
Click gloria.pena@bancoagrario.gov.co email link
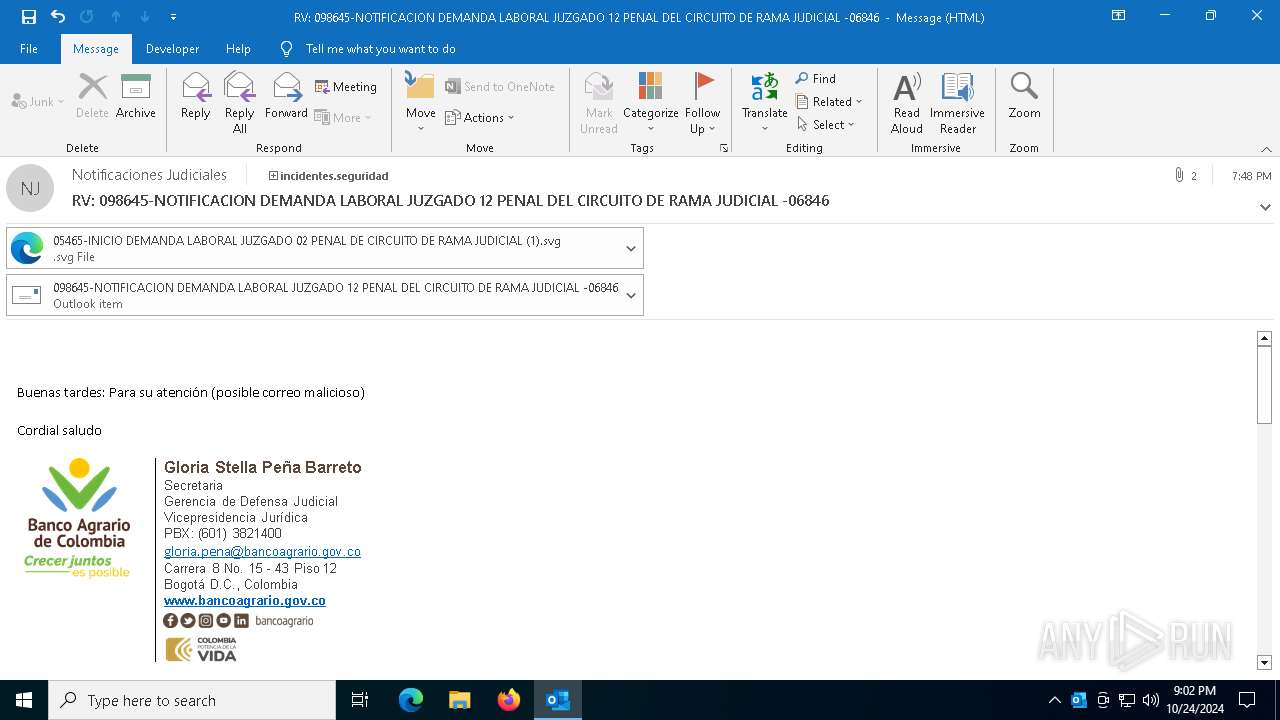coord(262,552)
